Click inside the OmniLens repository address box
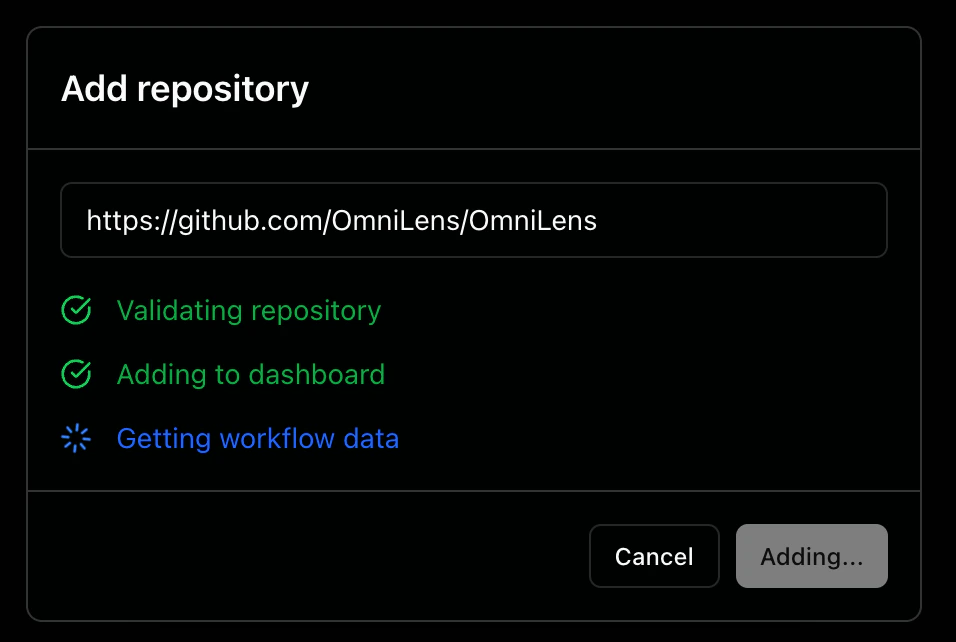The image size is (956, 642). [474, 220]
